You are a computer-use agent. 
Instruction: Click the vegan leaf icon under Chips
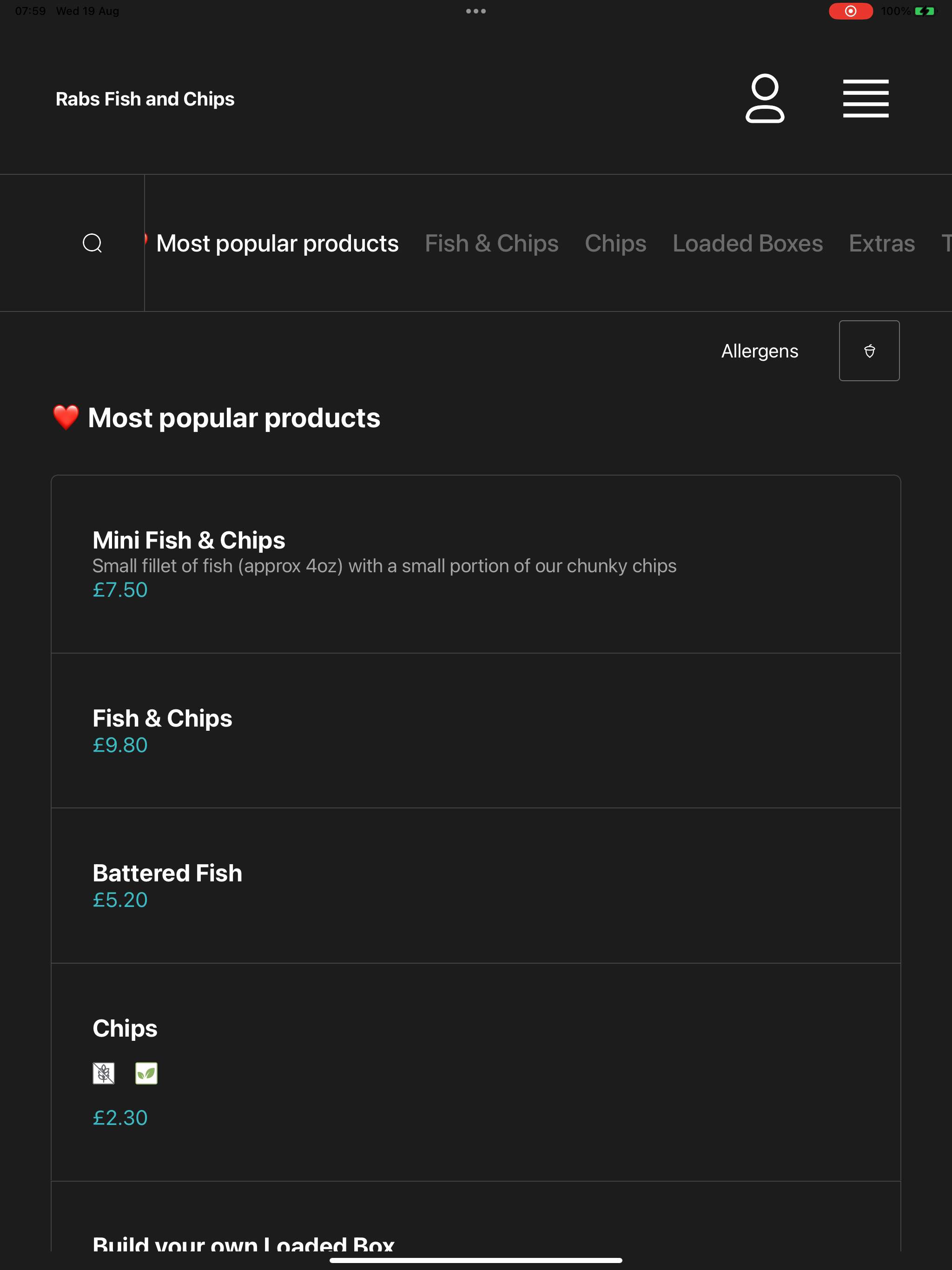[146, 1073]
